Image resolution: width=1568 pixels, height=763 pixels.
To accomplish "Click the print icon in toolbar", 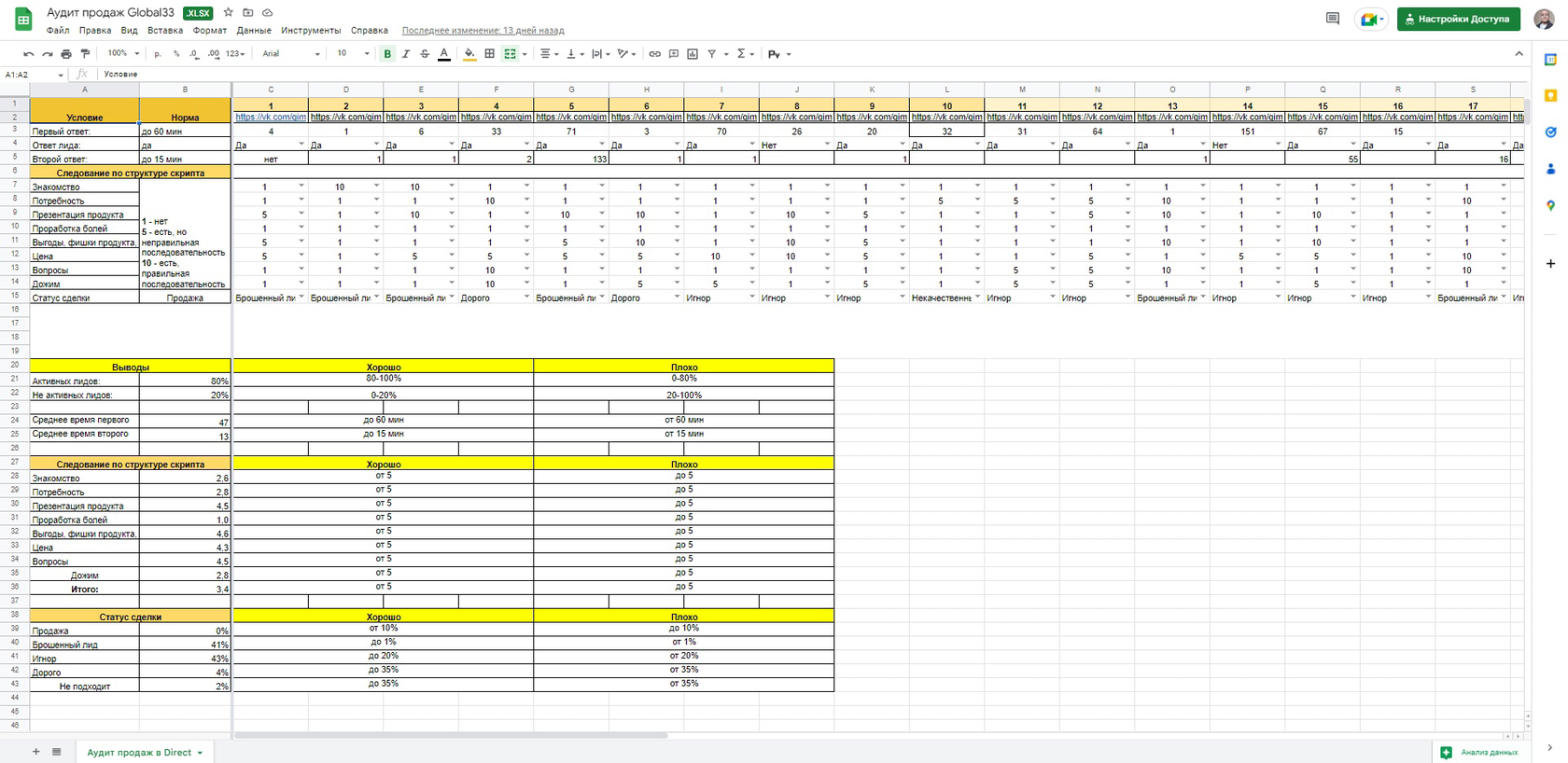I will [x=66, y=54].
